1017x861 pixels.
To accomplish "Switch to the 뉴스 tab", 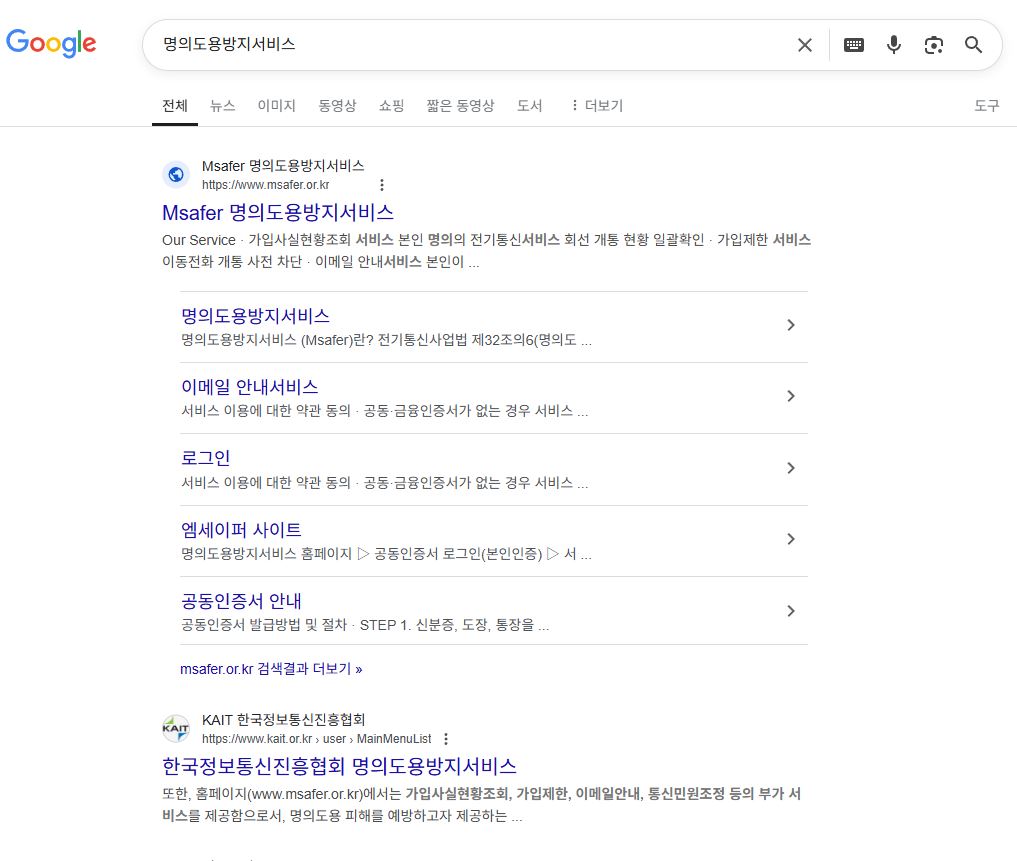I will 222,105.
